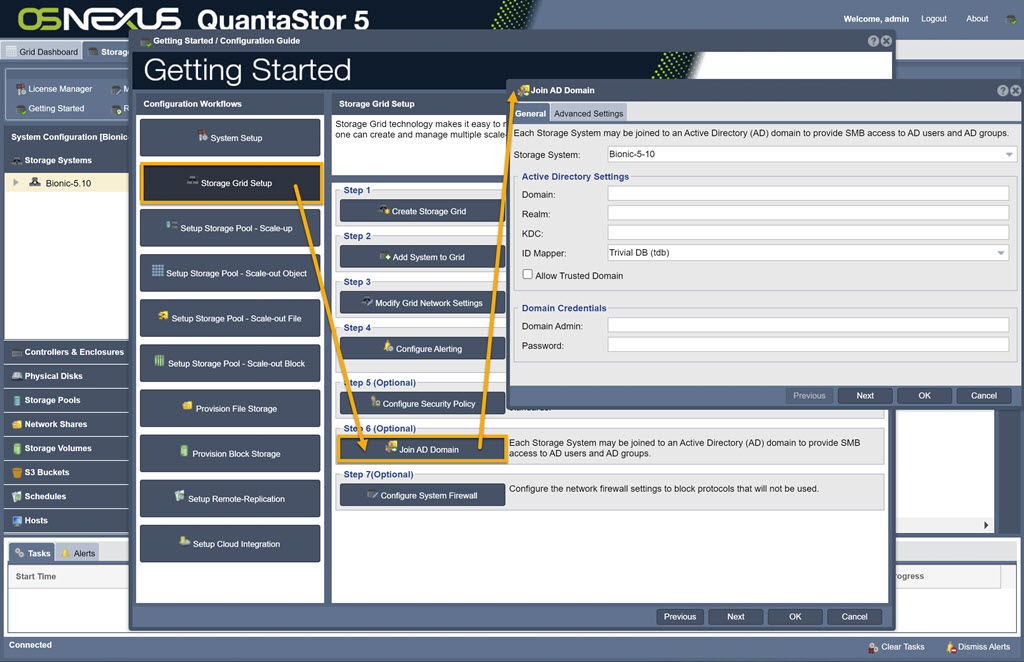This screenshot has width=1024, height=662.
Task: Click Modify Grid Network Settings button
Action: coord(422,302)
